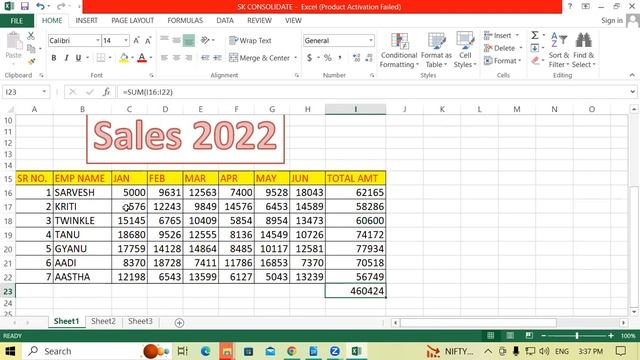
Task: Apply Accounting dollar number format
Action: click(309, 58)
